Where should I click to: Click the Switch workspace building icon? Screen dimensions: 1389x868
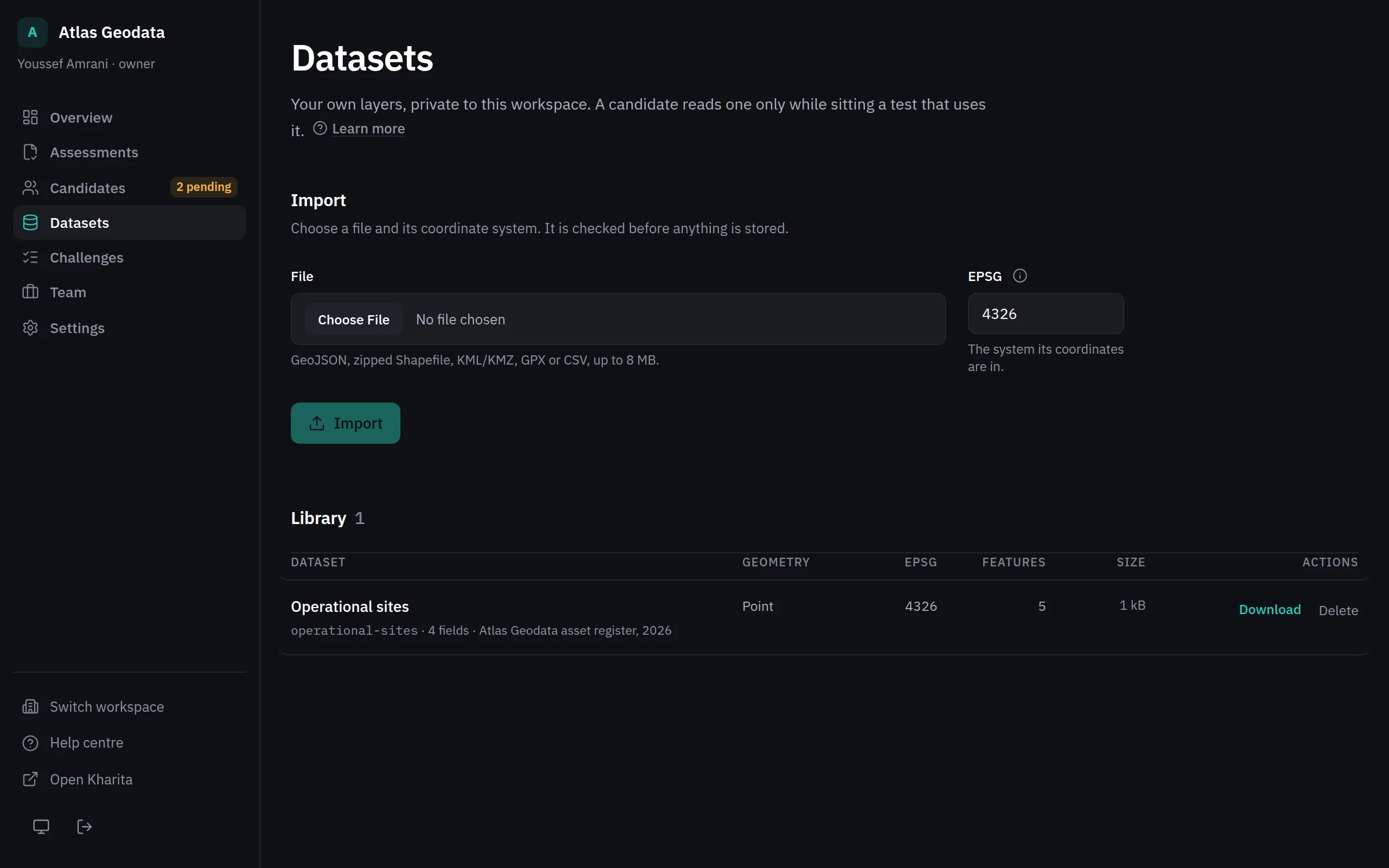pos(30,707)
